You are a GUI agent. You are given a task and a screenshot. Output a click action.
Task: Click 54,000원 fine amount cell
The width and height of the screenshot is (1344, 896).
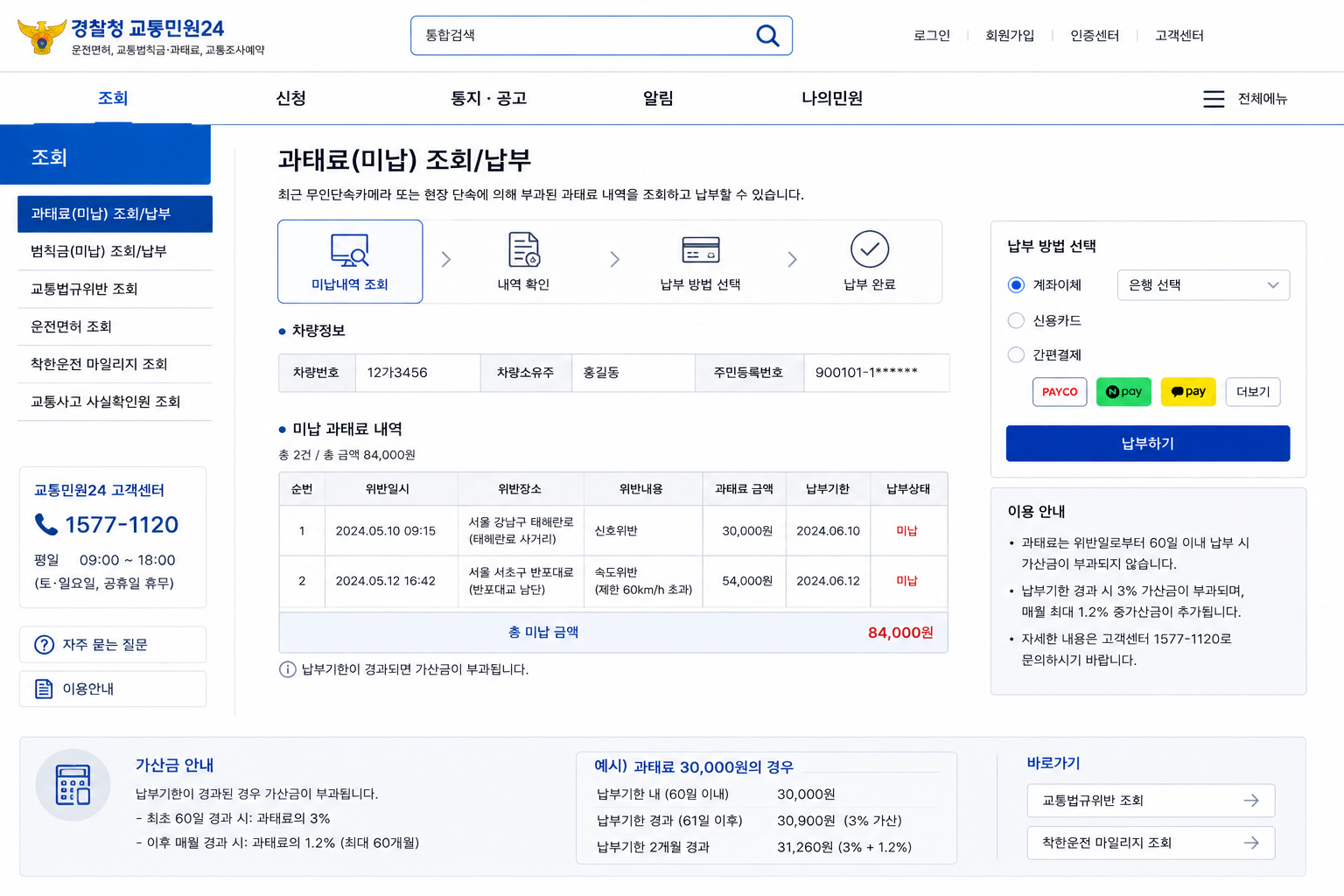[746, 580]
